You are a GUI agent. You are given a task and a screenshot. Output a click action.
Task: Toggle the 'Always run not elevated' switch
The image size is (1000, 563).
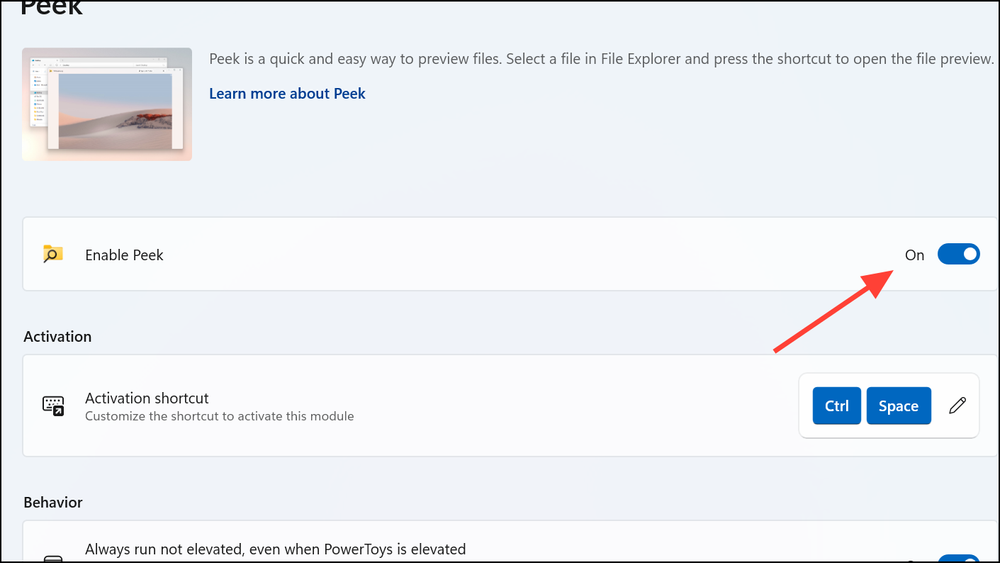click(x=960, y=558)
